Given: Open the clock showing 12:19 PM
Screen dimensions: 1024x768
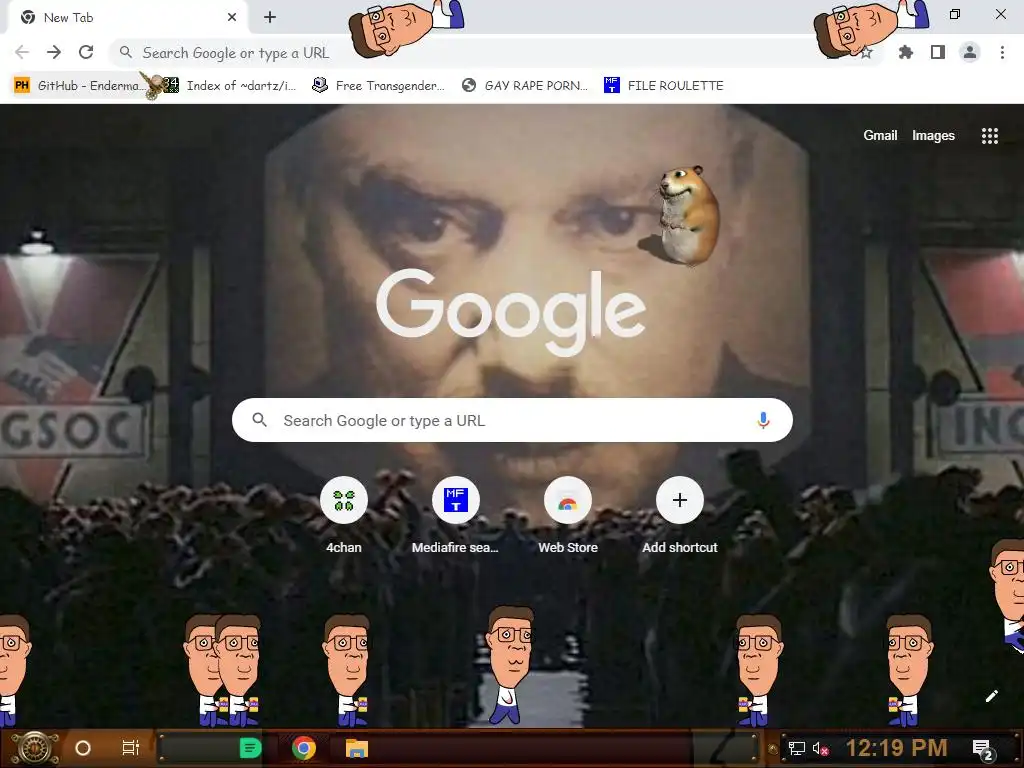Looking at the screenshot, I should [x=897, y=748].
